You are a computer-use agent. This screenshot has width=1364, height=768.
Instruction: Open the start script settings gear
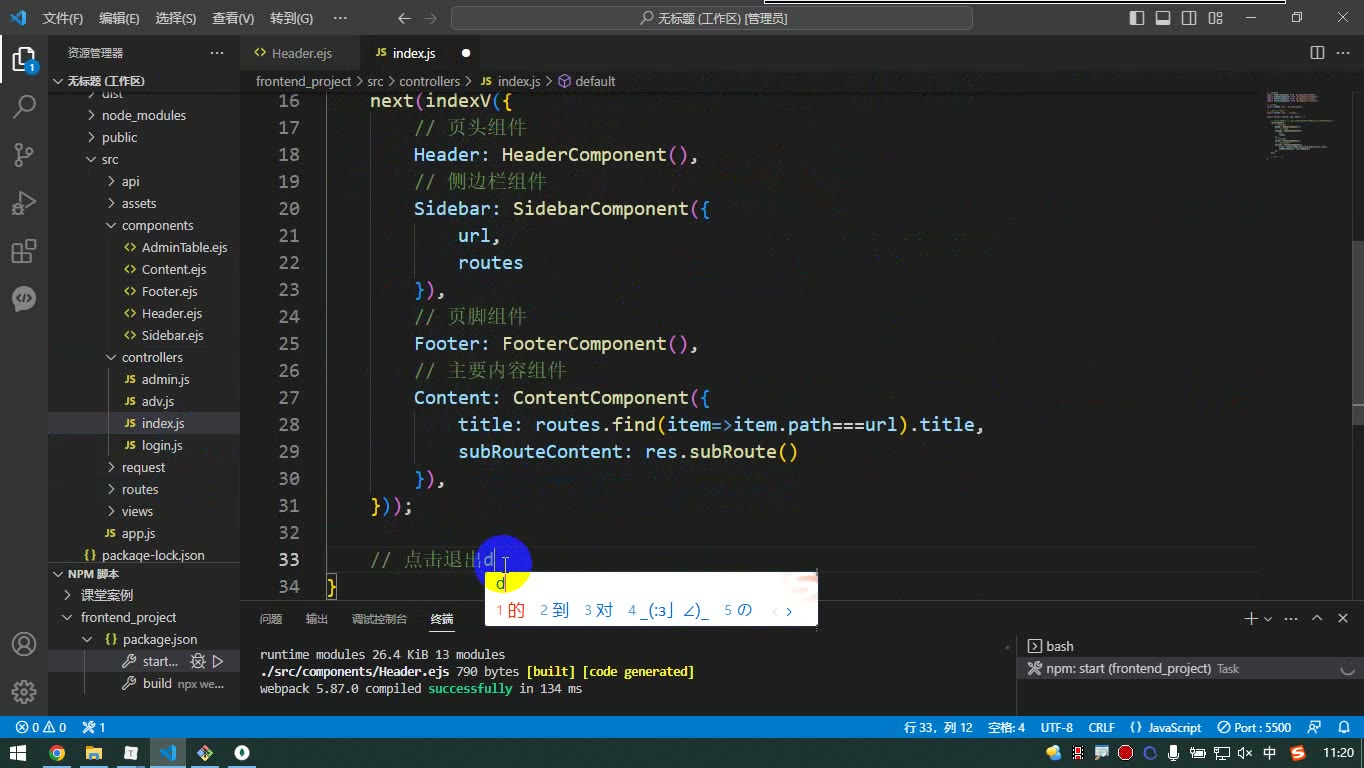click(x=198, y=661)
